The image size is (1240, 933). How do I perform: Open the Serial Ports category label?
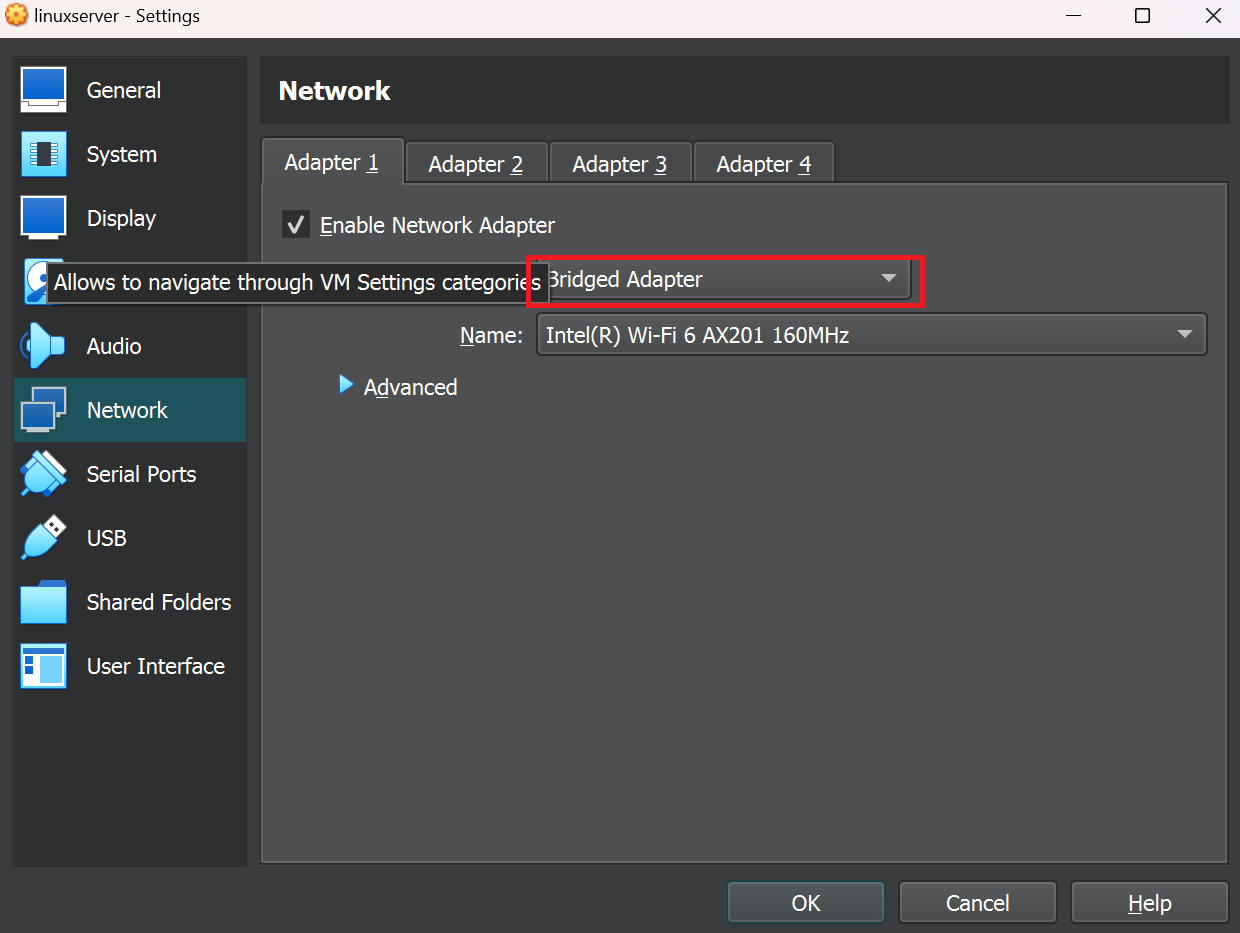(141, 474)
